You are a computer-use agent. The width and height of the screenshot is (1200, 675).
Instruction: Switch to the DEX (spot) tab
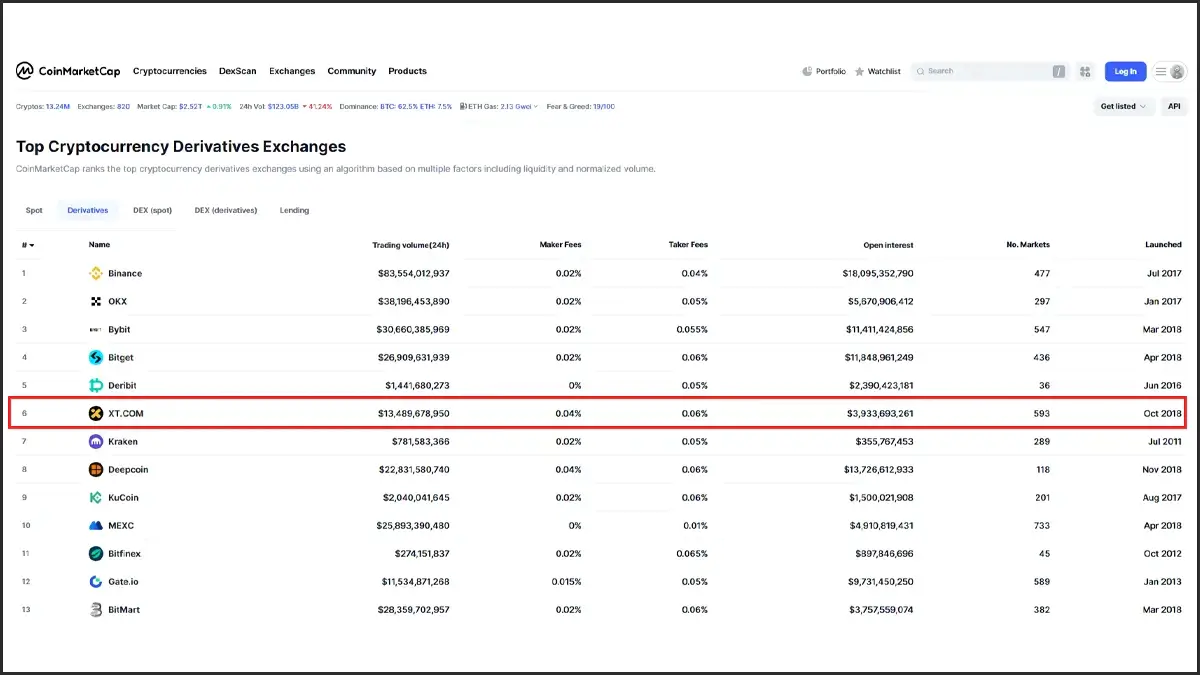coord(153,210)
